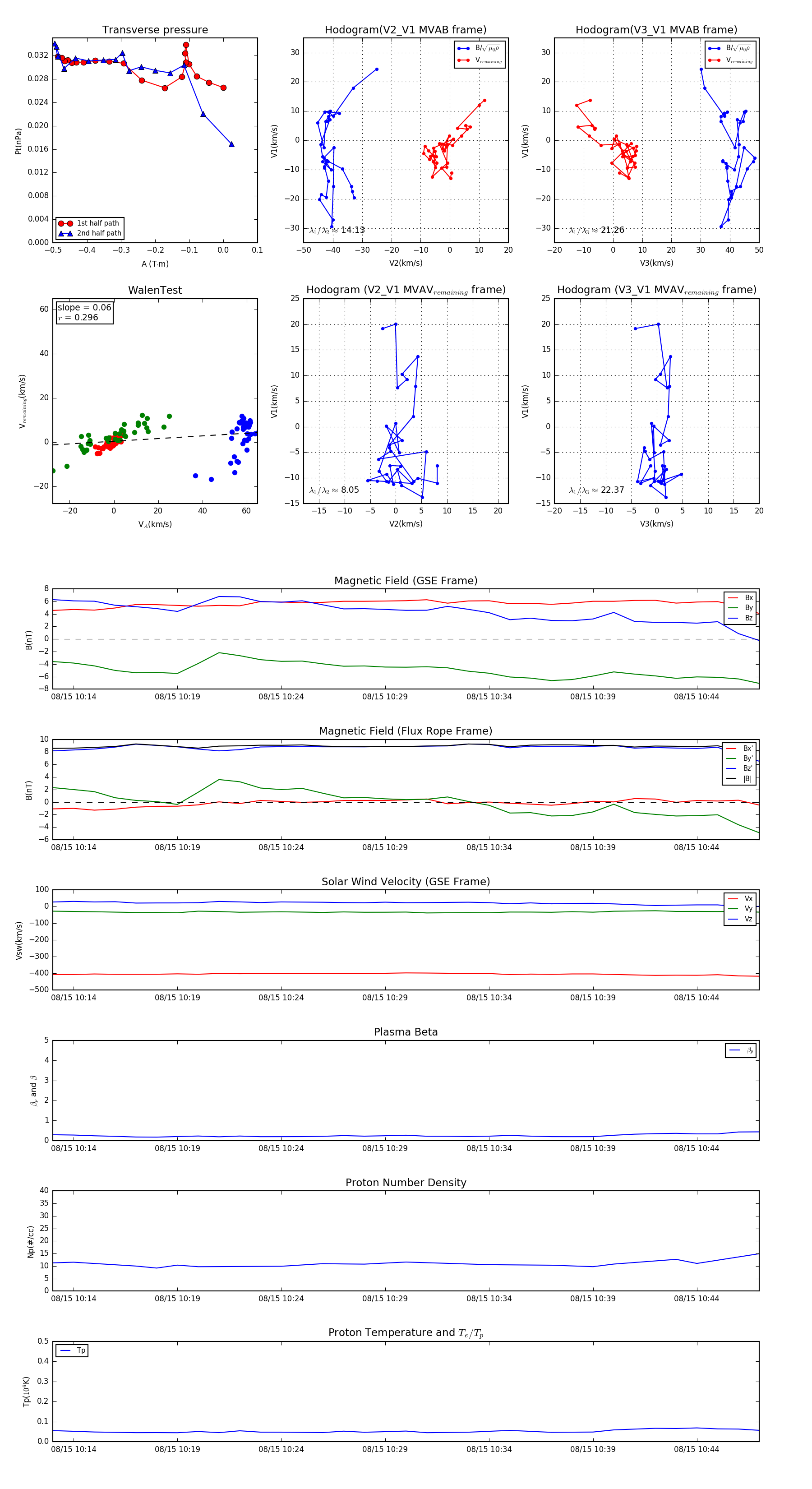Select the '2nd half path' legend entry
Image resolution: width=812 pixels, height=1489 pixels.
pyautogui.click(x=90, y=234)
